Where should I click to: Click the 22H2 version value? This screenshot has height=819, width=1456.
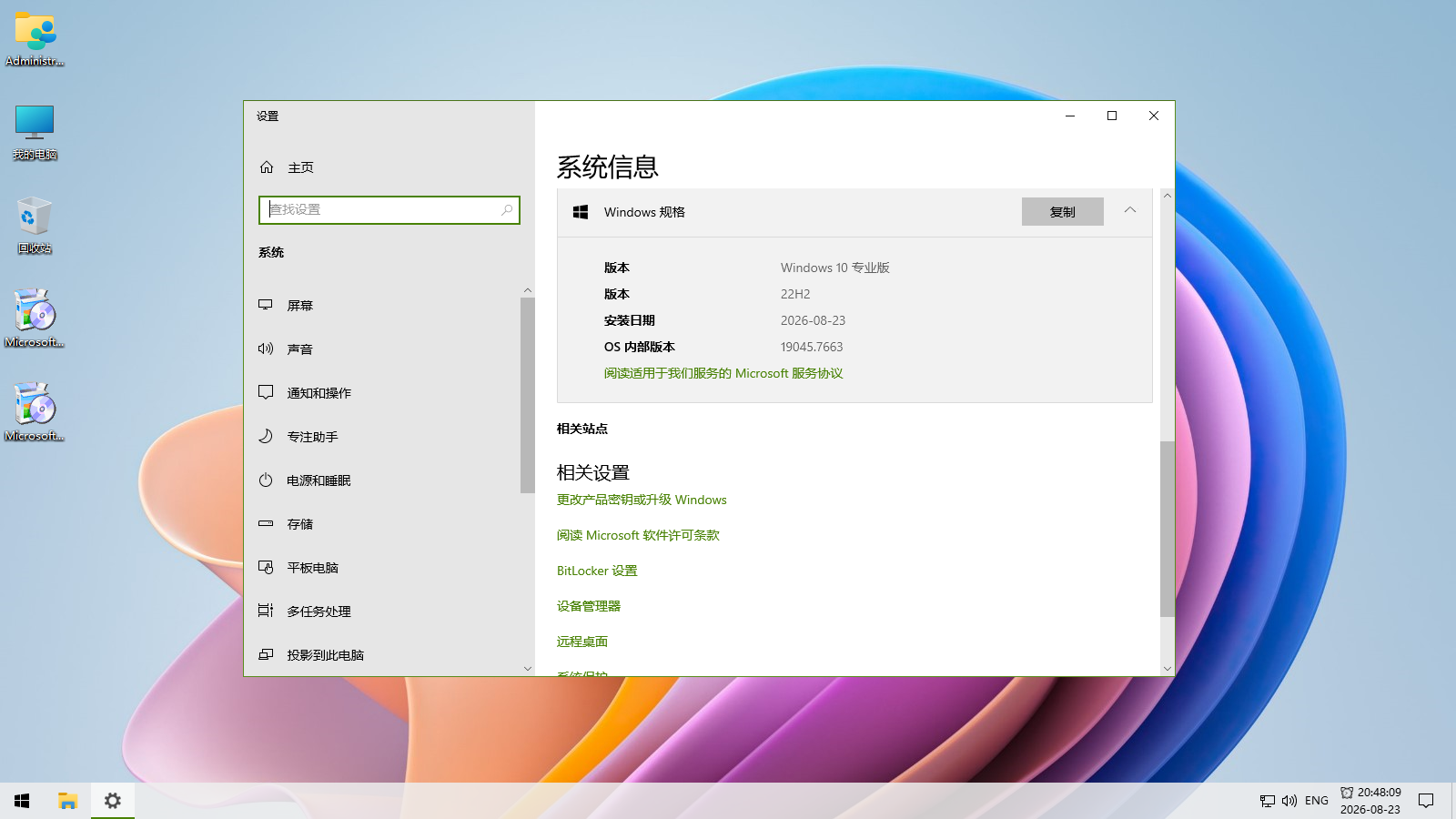click(x=795, y=294)
